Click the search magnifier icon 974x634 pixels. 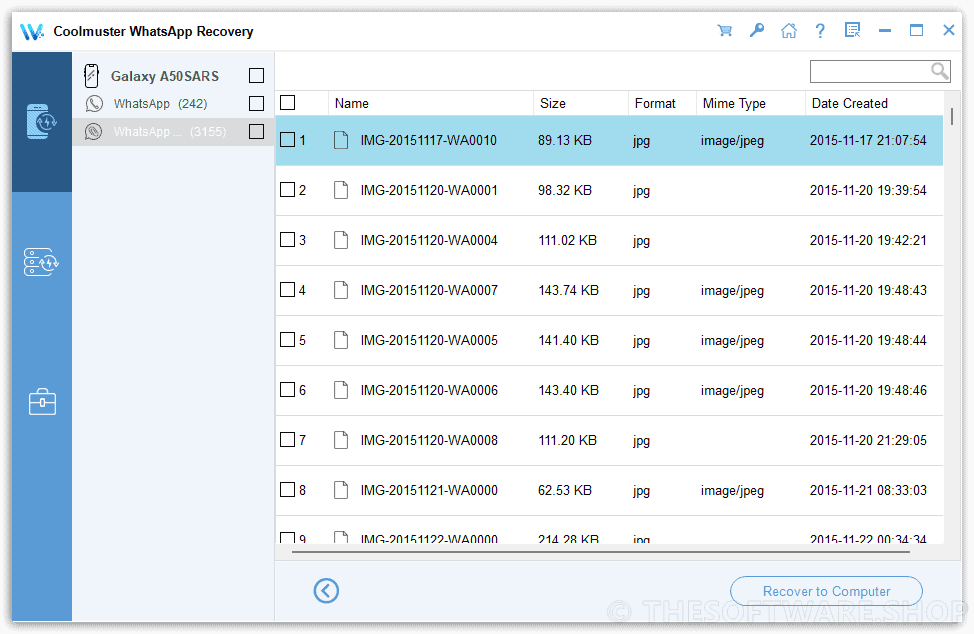tap(940, 71)
